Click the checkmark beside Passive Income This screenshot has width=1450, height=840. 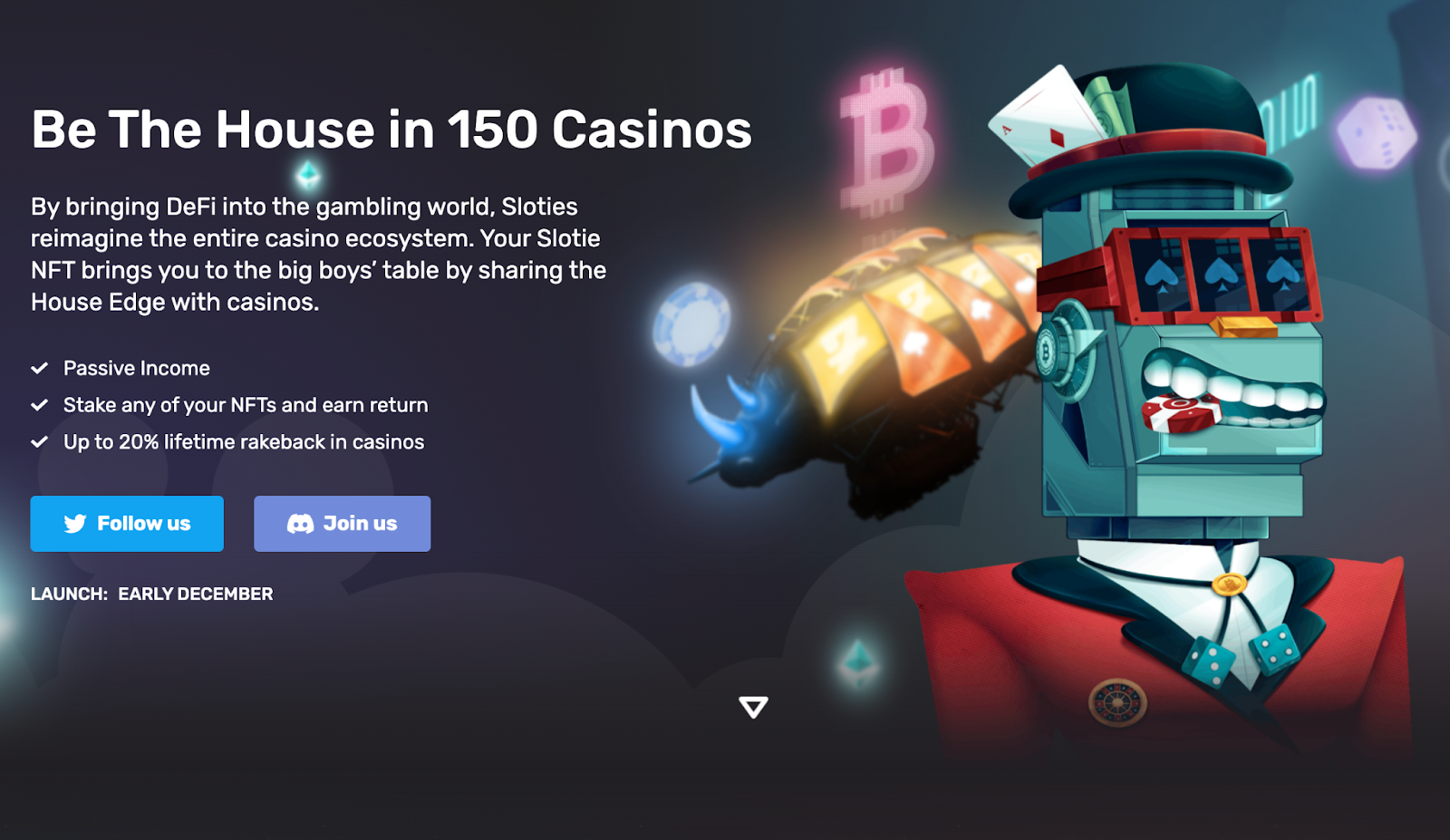pyautogui.click(x=39, y=368)
